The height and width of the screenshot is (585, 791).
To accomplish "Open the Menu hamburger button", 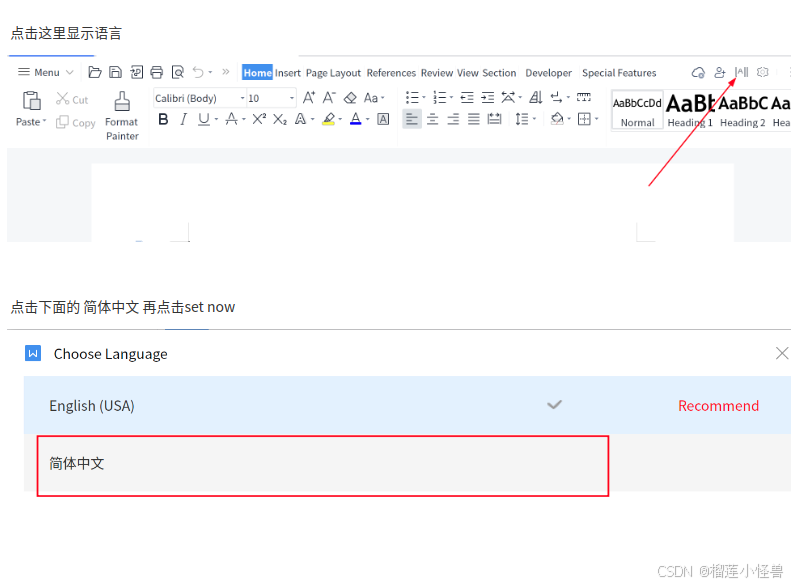I will pyautogui.click(x=45, y=72).
